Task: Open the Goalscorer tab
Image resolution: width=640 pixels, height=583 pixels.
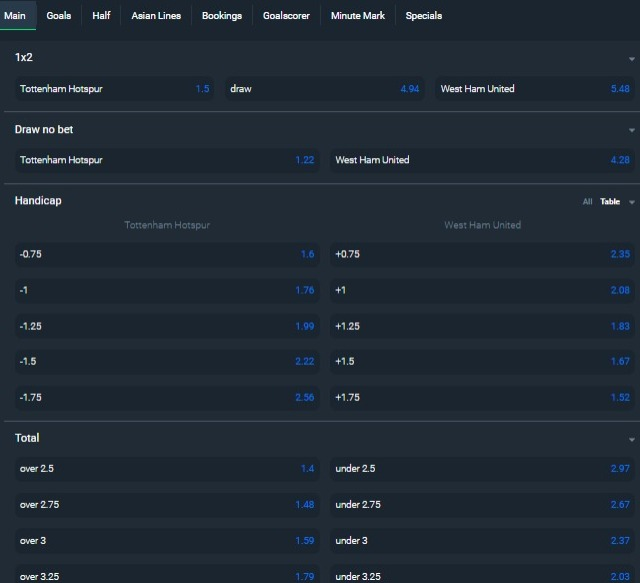Action: coord(286,16)
